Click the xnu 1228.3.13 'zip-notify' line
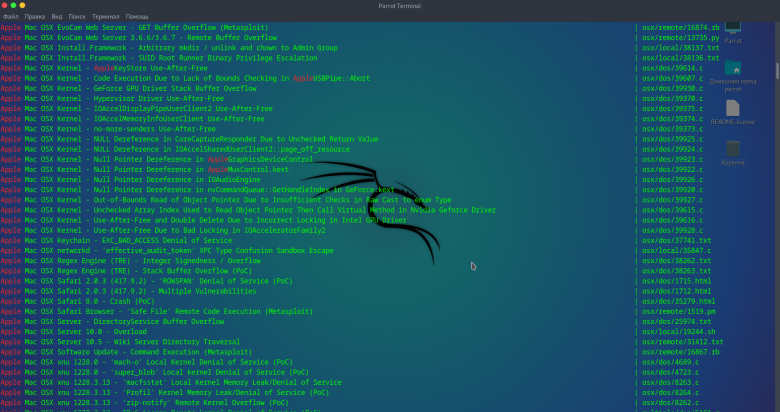780x412 pixels. [x=144, y=403]
